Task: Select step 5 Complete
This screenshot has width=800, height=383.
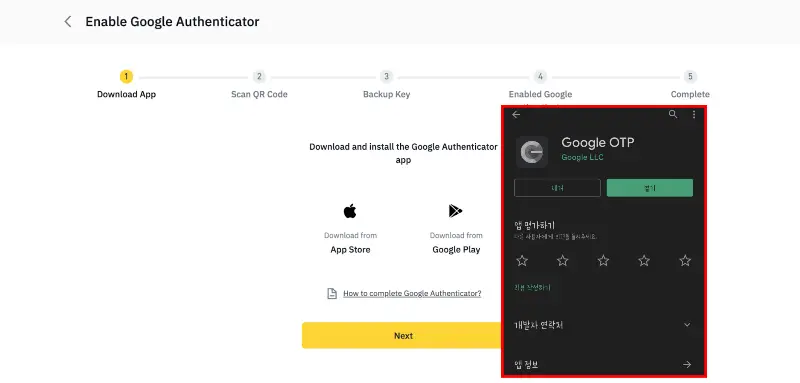Action: pyautogui.click(x=690, y=85)
